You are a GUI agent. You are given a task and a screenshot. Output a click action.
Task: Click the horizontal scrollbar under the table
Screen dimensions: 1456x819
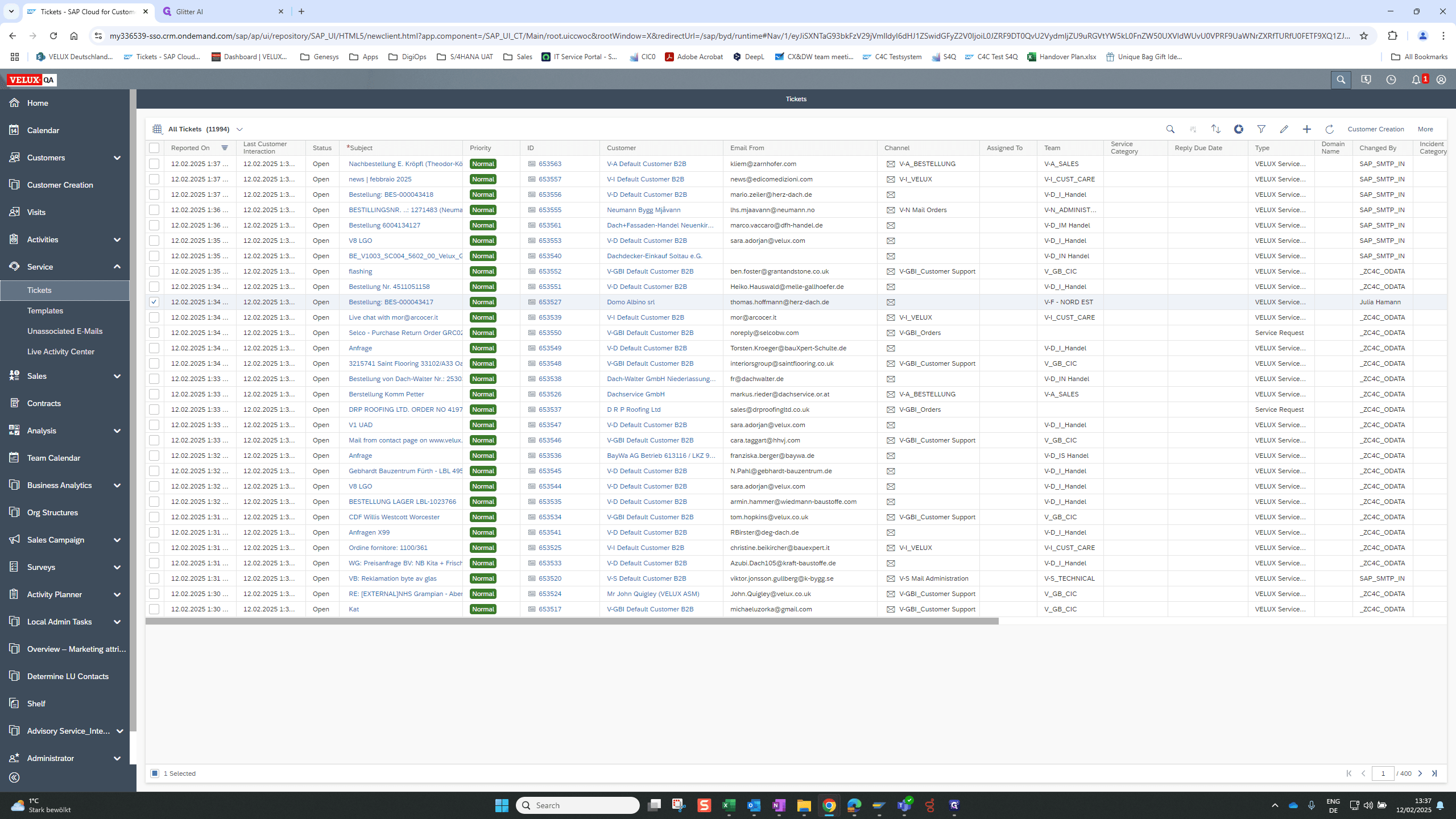coord(572,621)
